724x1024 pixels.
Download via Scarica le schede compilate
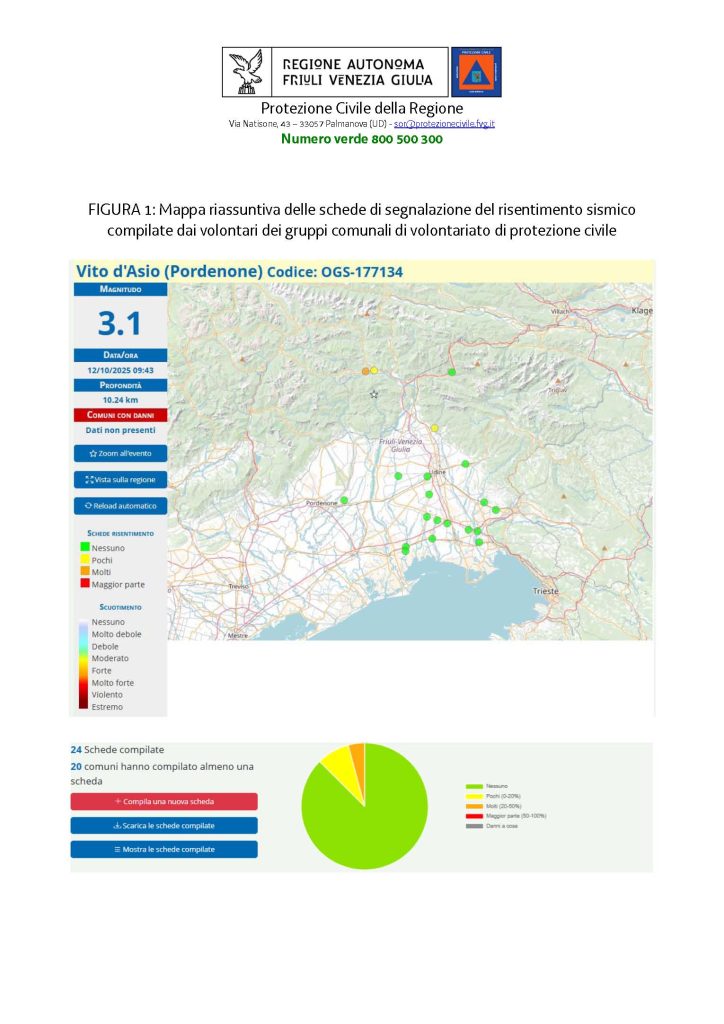[164, 825]
